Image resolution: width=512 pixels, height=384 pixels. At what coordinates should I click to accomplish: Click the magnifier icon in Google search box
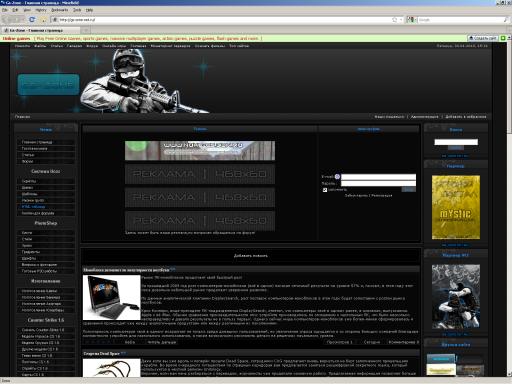[x=506, y=20]
